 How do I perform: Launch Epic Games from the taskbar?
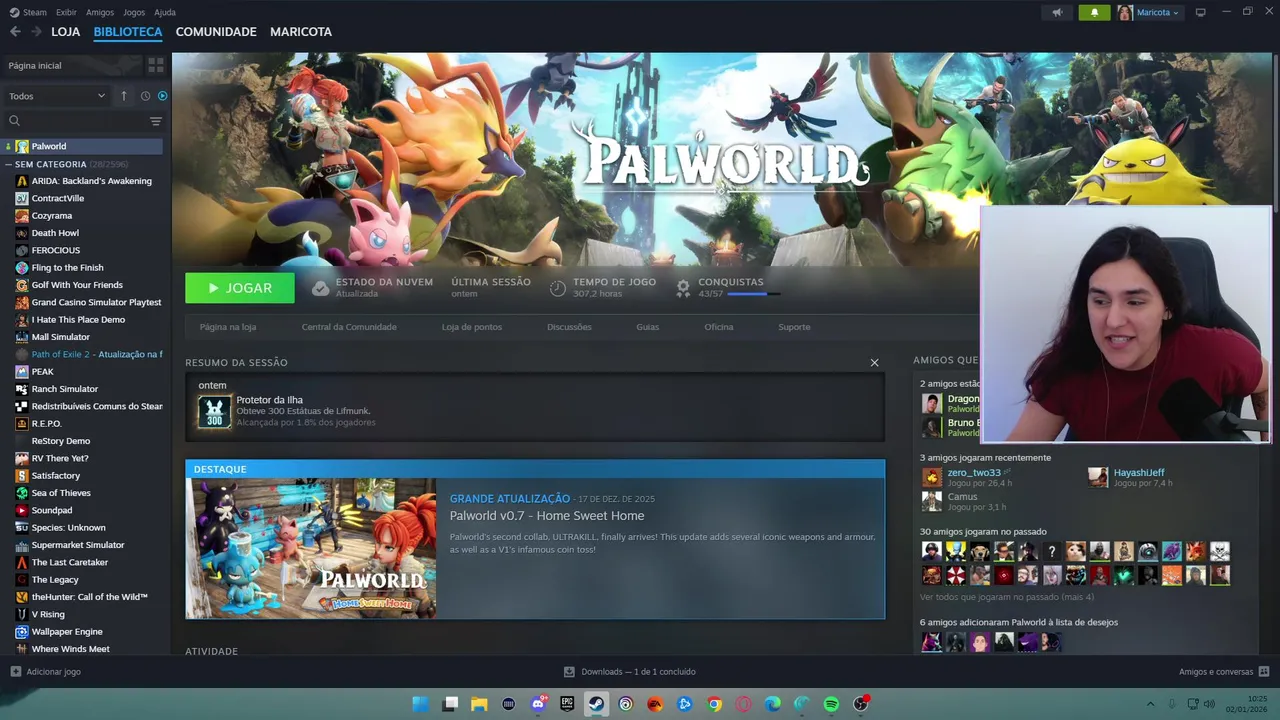pyautogui.click(x=567, y=704)
